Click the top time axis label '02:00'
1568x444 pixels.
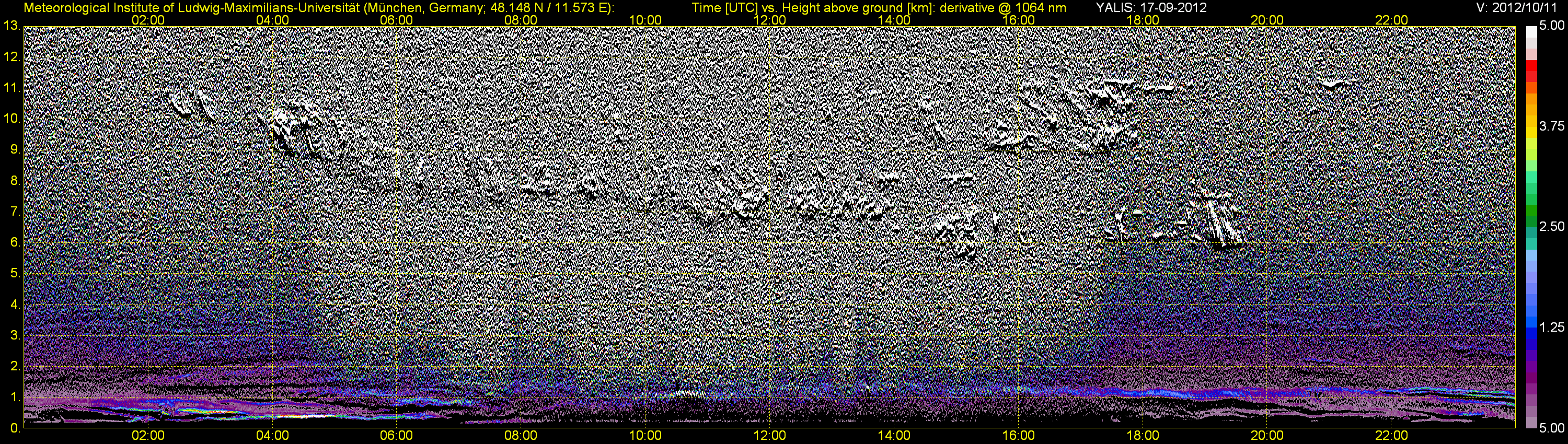point(148,20)
